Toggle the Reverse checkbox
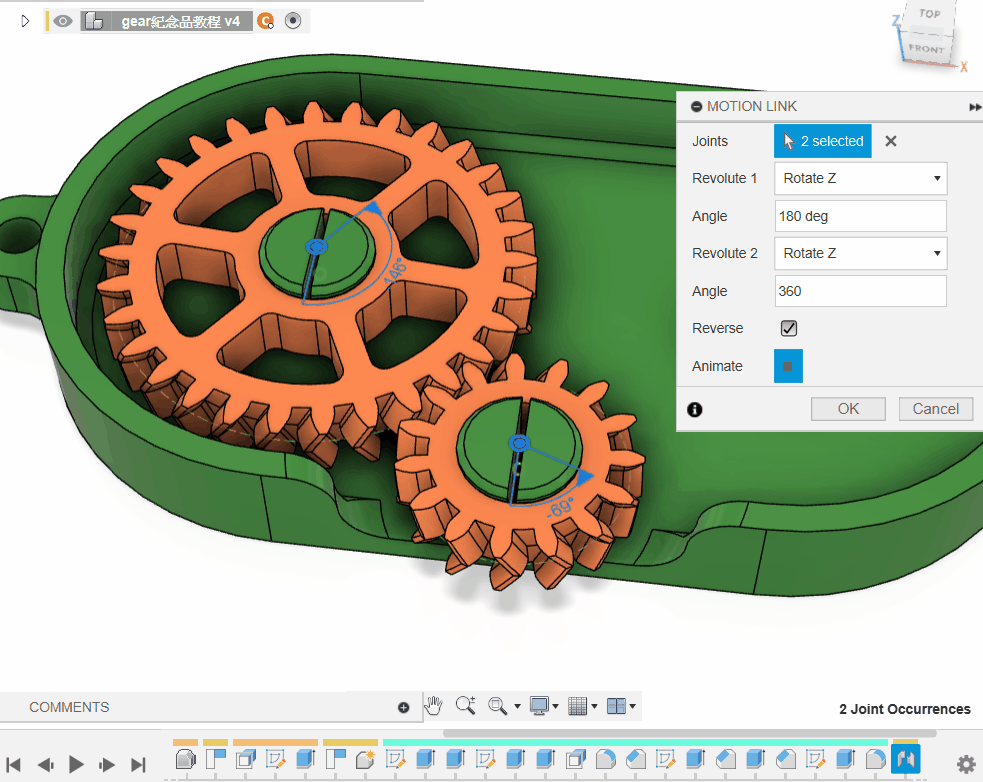983x782 pixels. pyautogui.click(x=789, y=328)
